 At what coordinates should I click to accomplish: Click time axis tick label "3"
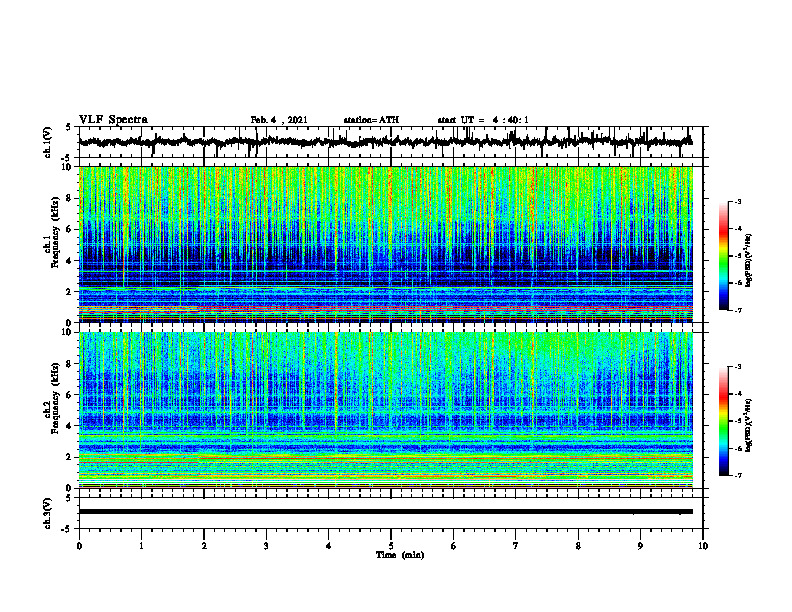[266, 546]
